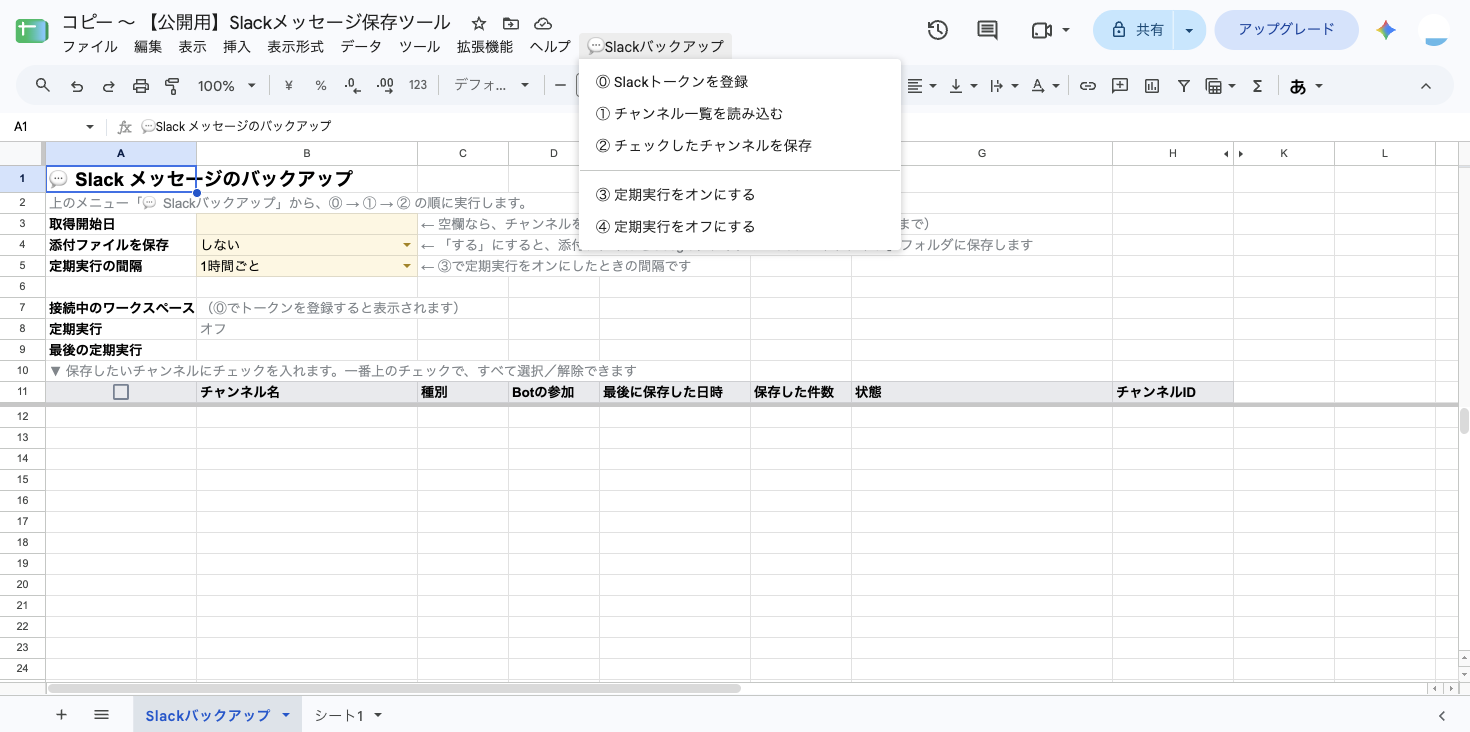
Task: Open 拡張機能 menu
Action: tap(485, 46)
